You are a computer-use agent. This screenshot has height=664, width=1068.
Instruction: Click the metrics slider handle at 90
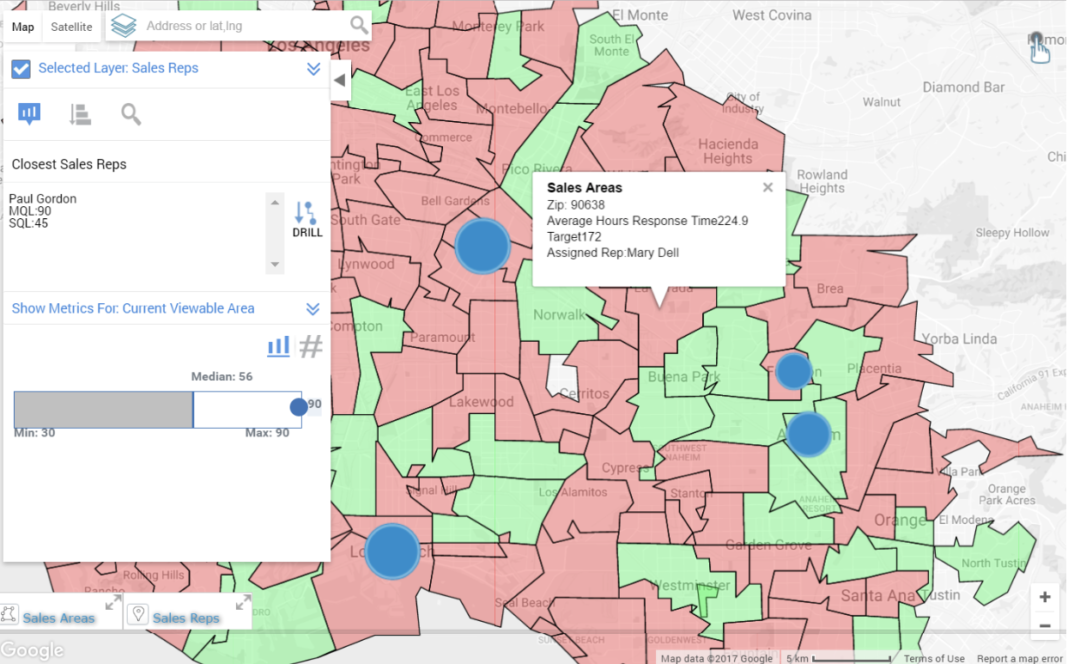coord(298,407)
